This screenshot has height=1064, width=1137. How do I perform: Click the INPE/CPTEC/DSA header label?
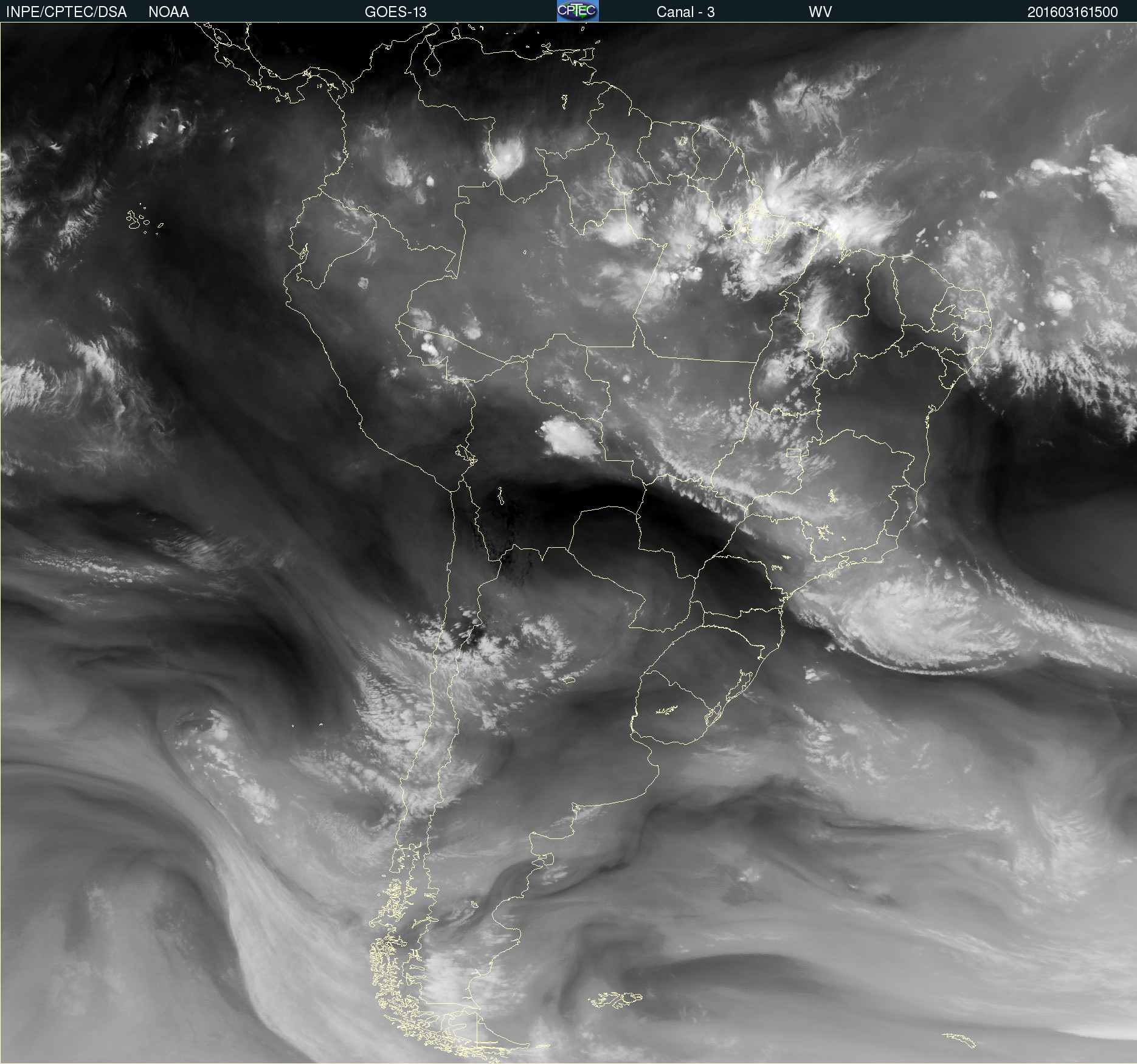[x=66, y=12]
